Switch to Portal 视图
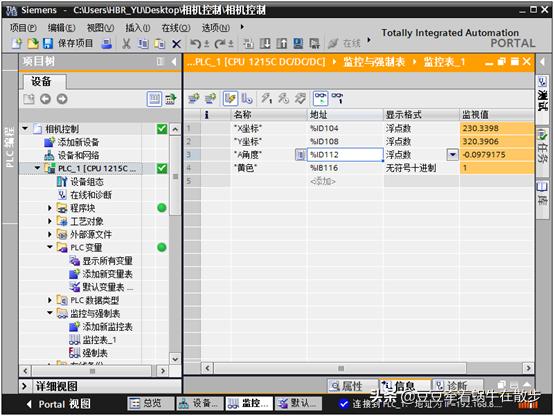The height and width of the screenshot is (416, 554). click(59, 404)
